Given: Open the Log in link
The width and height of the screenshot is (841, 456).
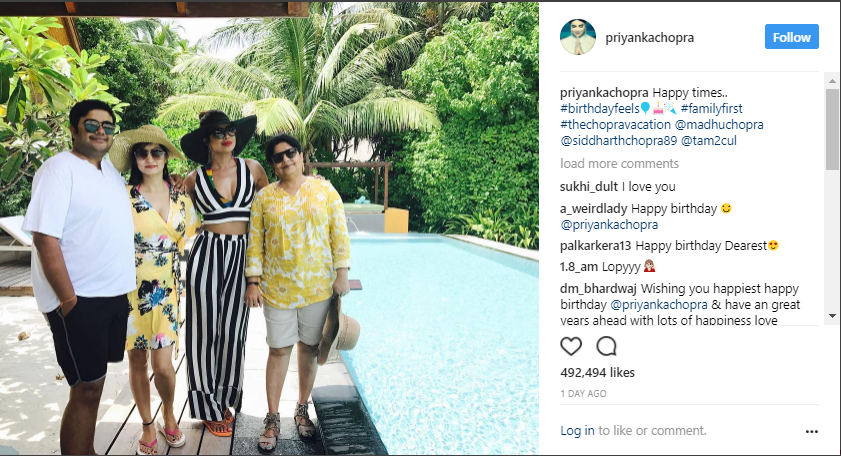Looking at the screenshot, I should (x=577, y=431).
